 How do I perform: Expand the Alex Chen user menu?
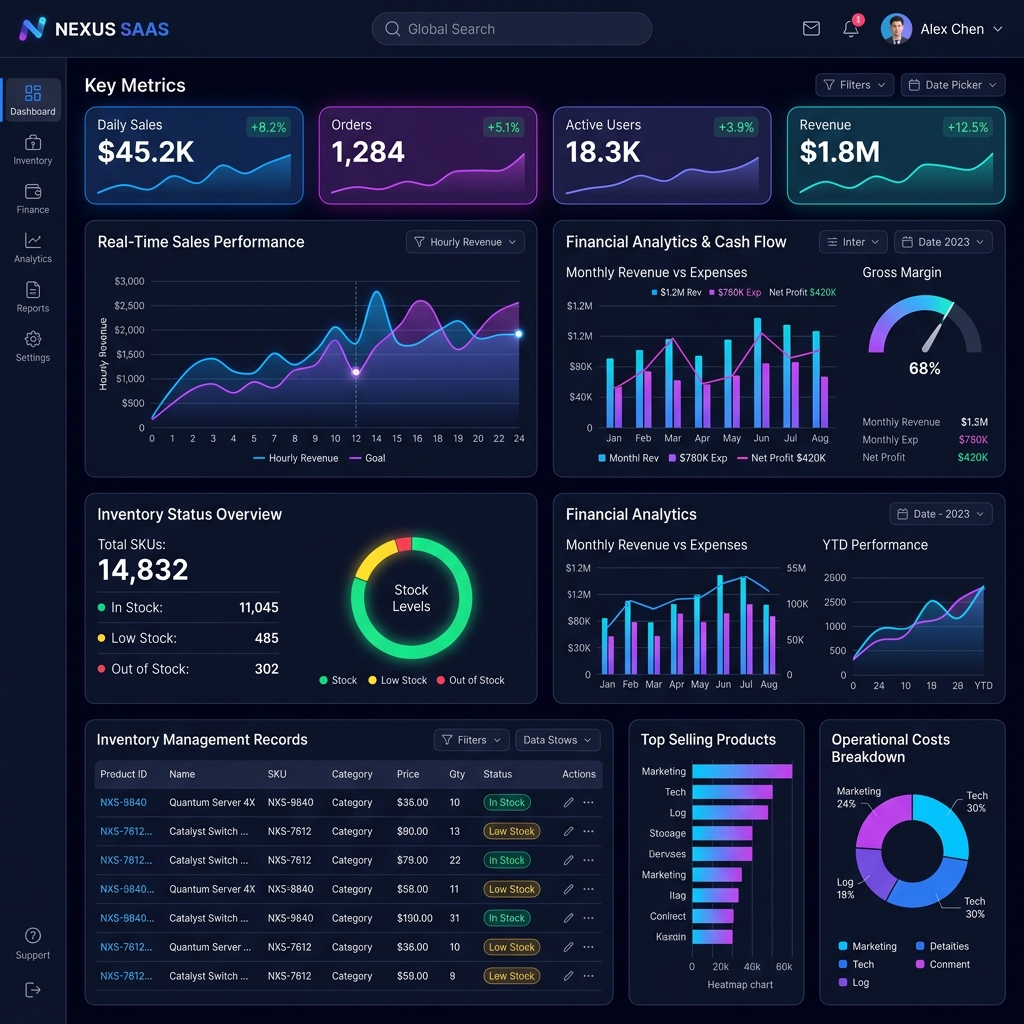pyautogui.click(x=941, y=29)
